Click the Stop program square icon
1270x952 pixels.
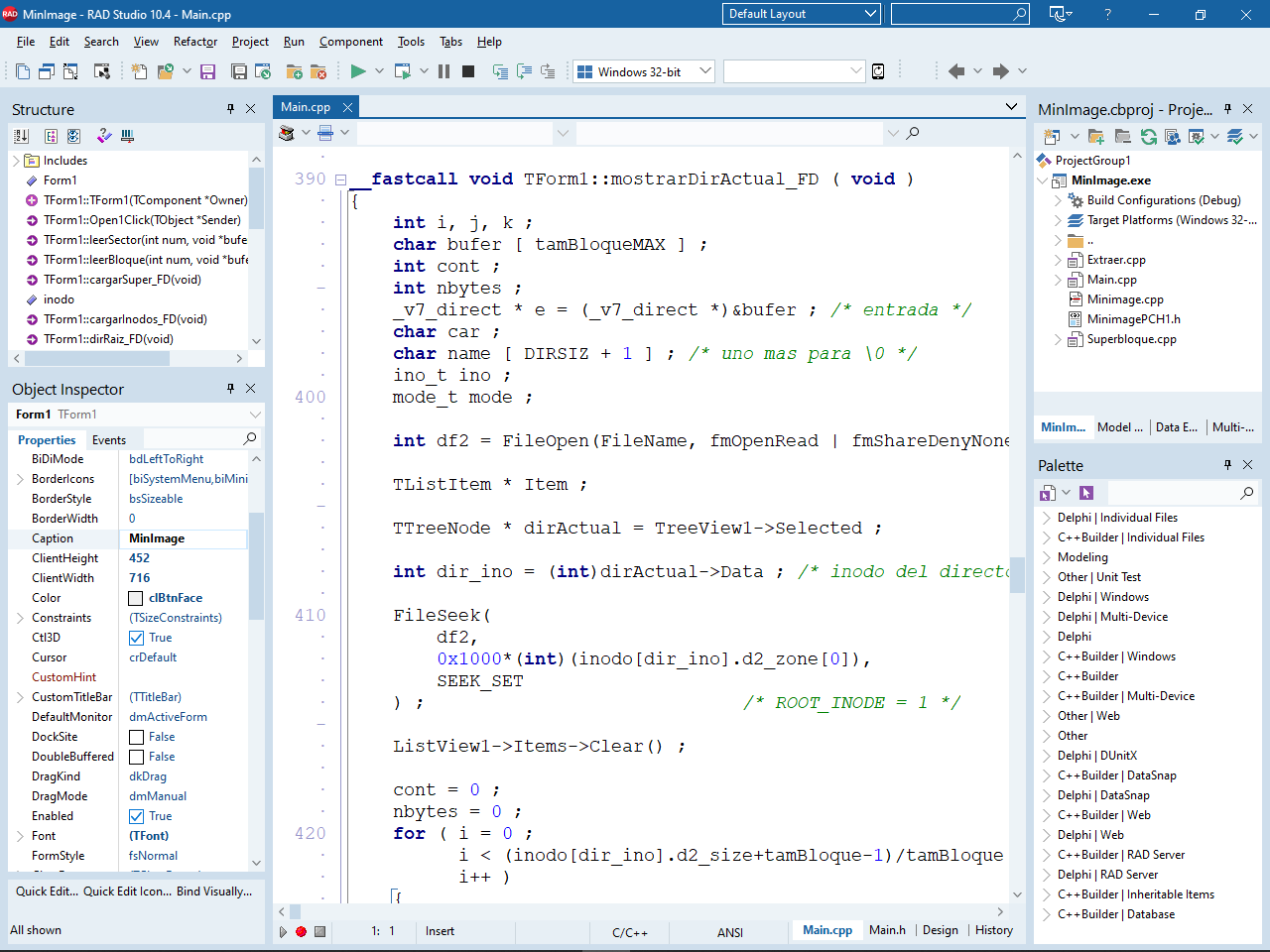click(468, 71)
